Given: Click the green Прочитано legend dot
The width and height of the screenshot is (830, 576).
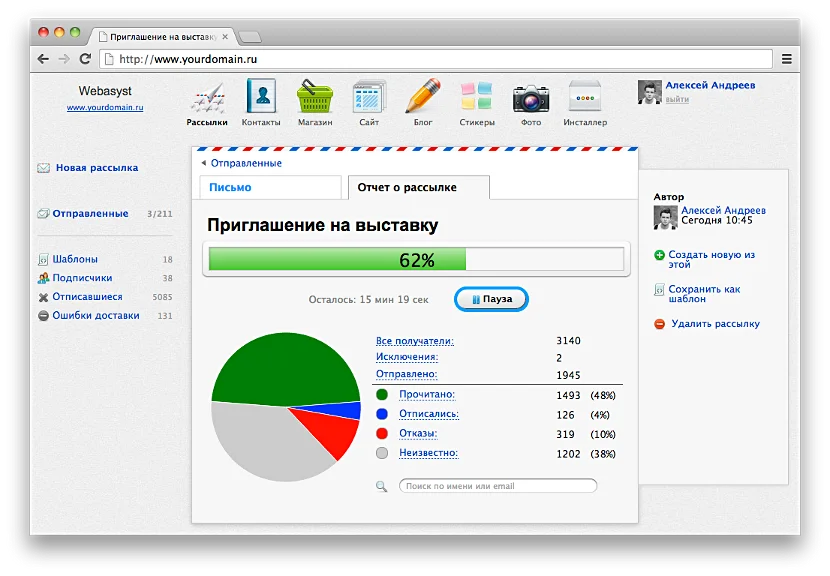Looking at the screenshot, I should click(x=382, y=394).
